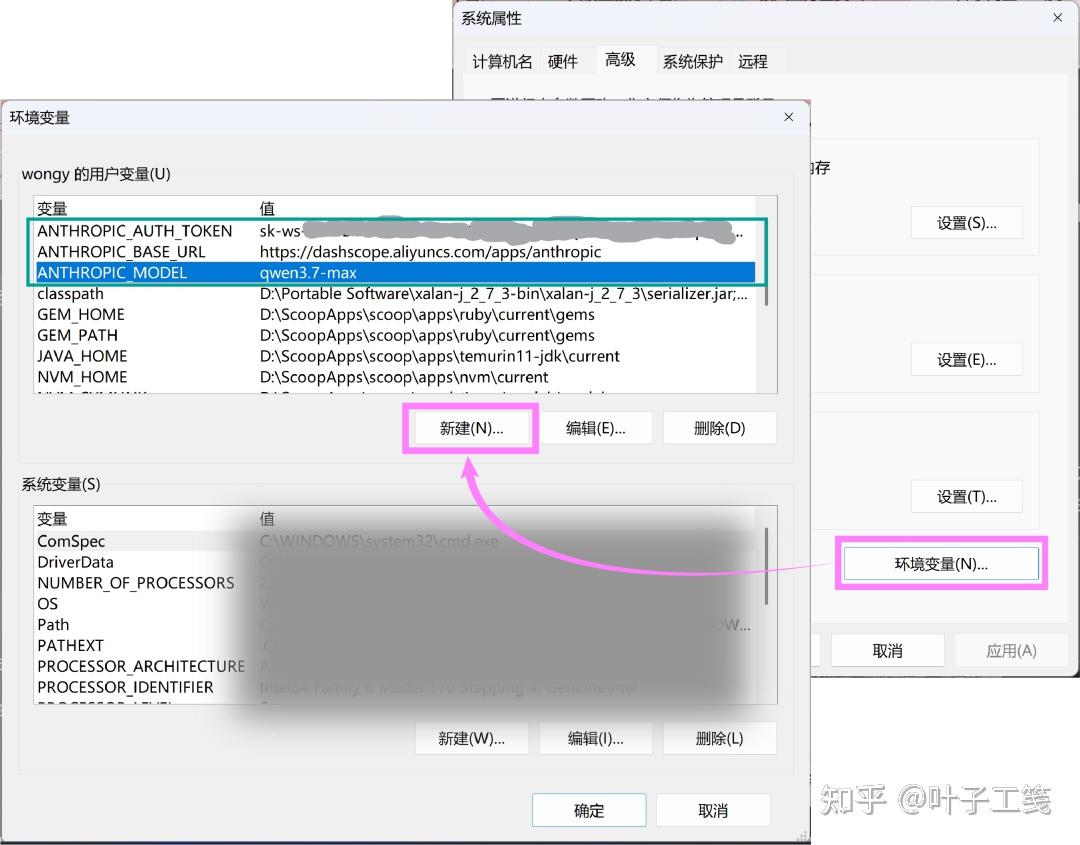1080x845 pixels.
Task: Close the 系统属性 window
Action: click(1058, 18)
